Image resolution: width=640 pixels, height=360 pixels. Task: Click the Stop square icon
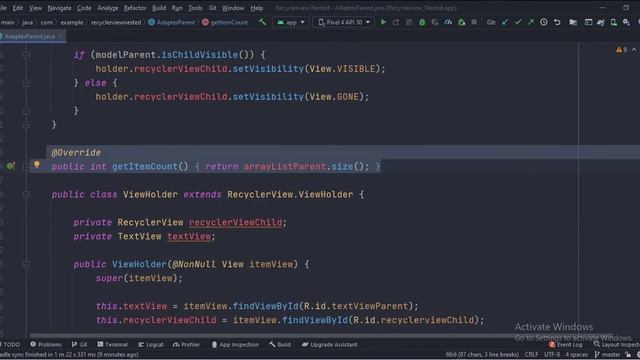[474, 22]
